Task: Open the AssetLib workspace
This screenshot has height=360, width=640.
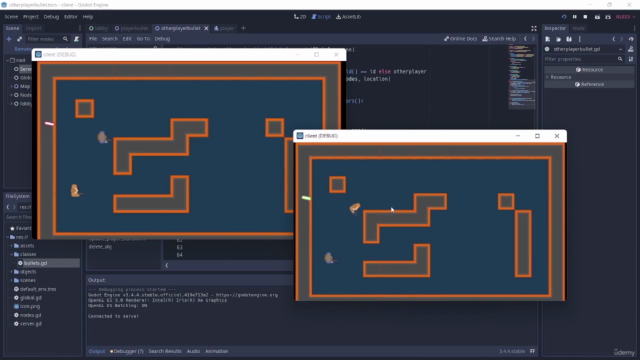Action: (x=349, y=17)
